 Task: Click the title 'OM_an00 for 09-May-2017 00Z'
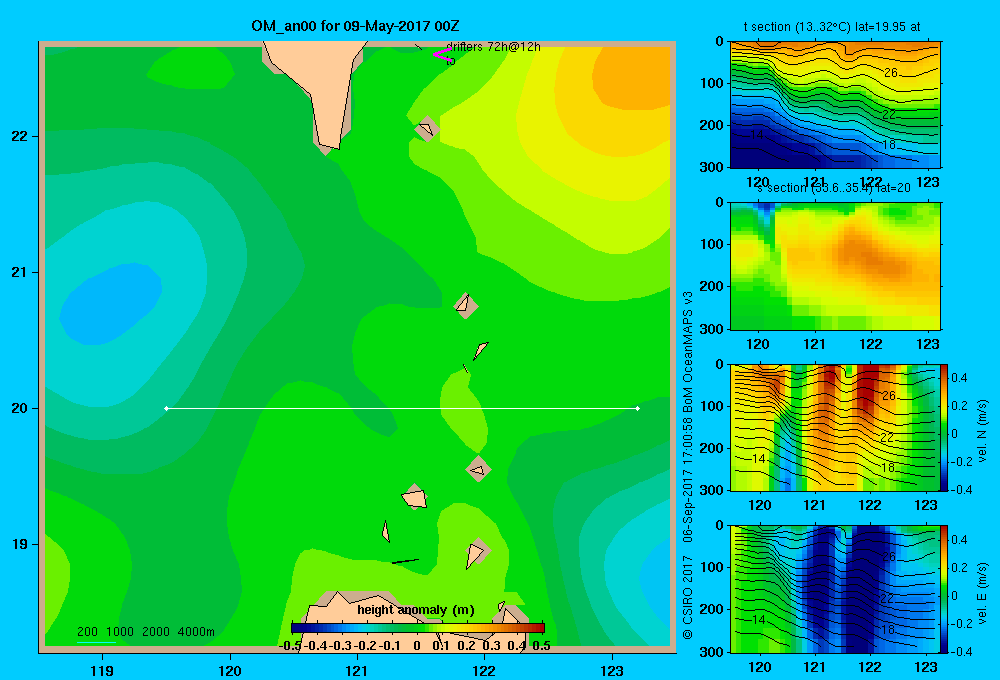[355, 26]
